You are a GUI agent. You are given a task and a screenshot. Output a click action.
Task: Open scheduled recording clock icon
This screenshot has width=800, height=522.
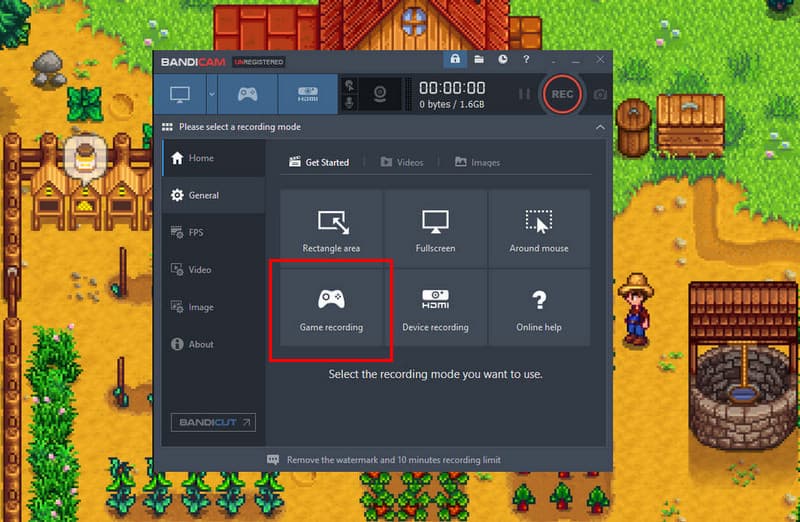click(x=503, y=59)
